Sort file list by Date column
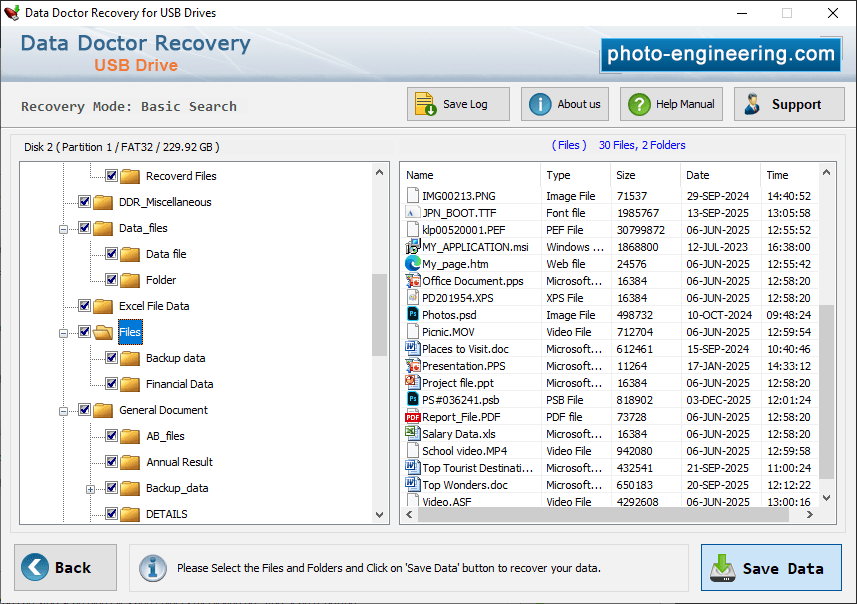857x604 pixels. pyautogui.click(x=719, y=175)
